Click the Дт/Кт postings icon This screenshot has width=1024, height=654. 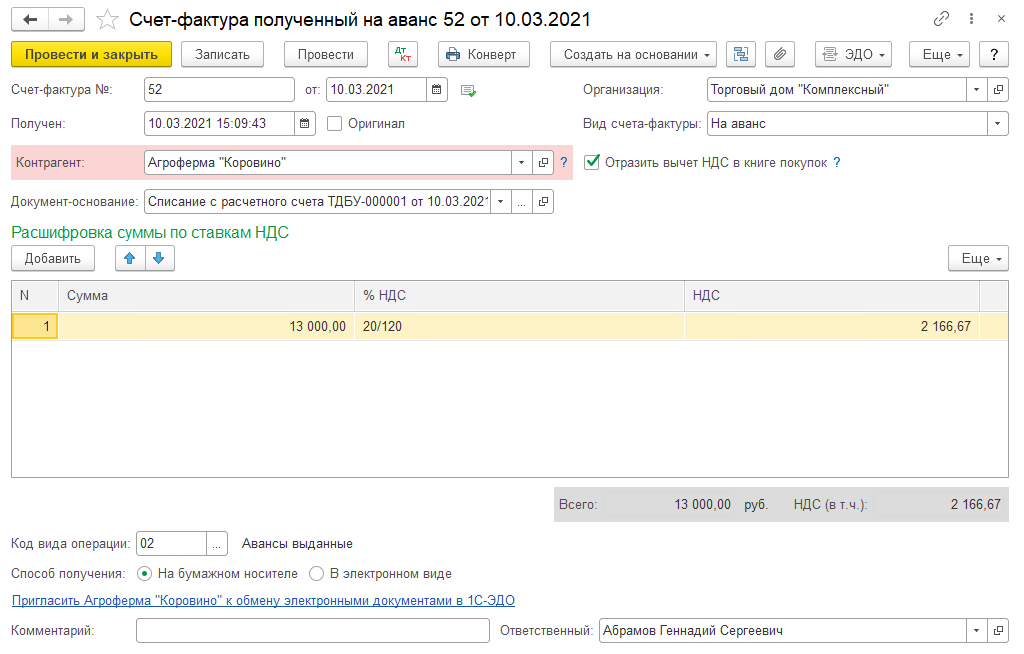(x=403, y=54)
